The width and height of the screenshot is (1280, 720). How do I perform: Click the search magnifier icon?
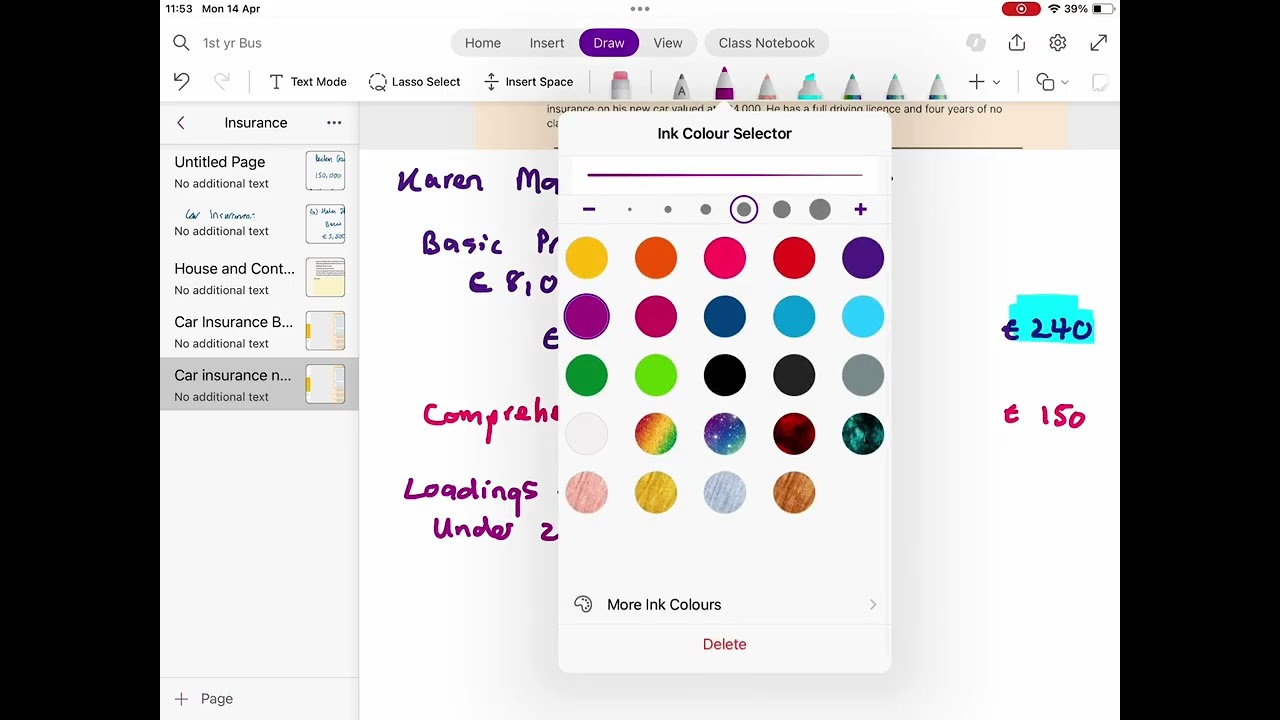tap(181, 43)
